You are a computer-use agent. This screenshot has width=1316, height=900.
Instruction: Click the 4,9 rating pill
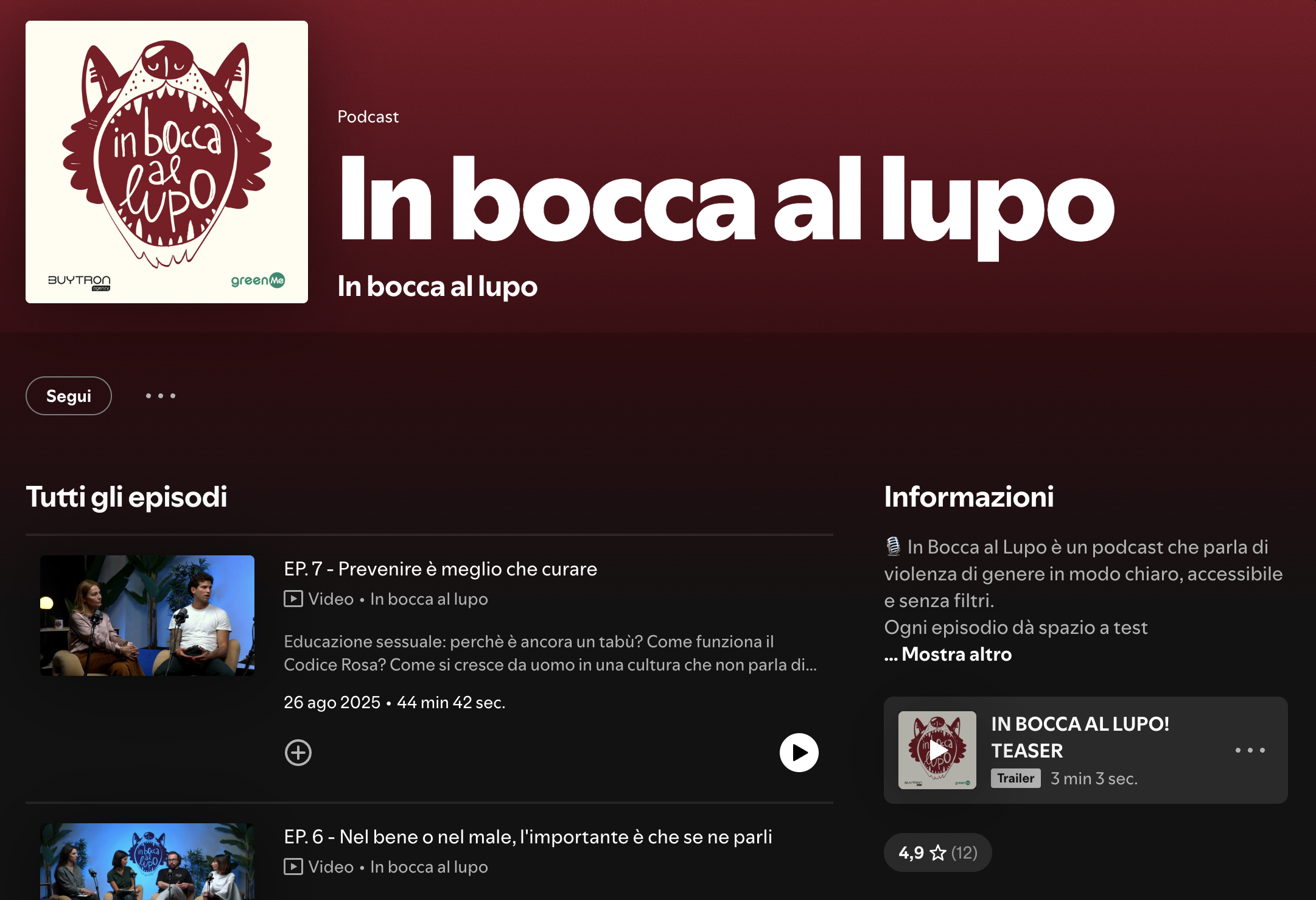tap(938, 853)
